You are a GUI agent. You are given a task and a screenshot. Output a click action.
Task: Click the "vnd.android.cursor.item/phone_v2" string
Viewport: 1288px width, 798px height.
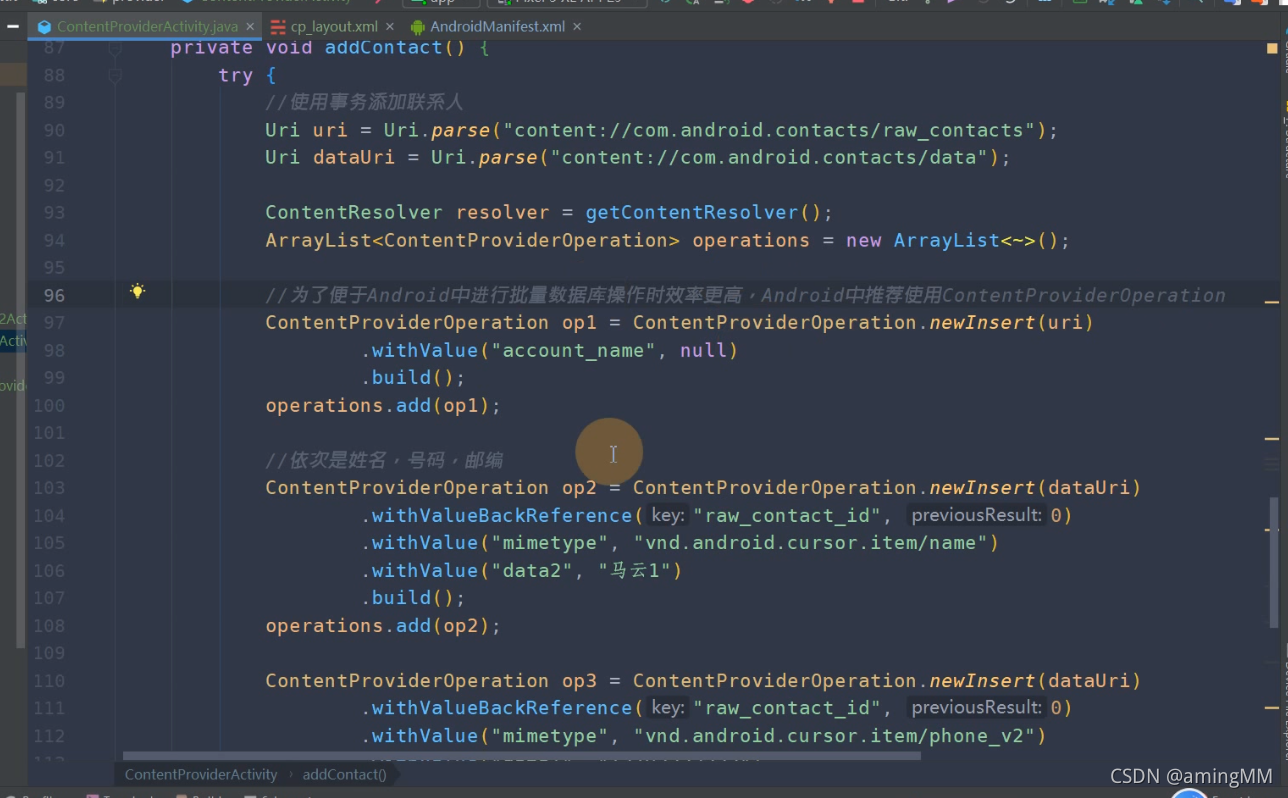(x=835, y=736)
